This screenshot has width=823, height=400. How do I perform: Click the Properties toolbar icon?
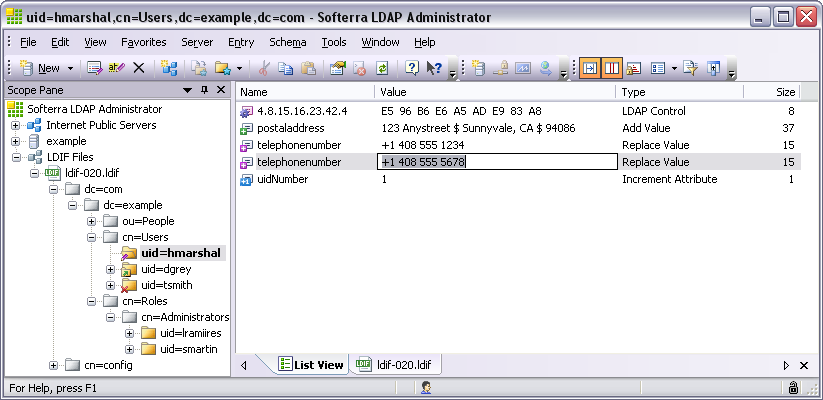(338, 68)
